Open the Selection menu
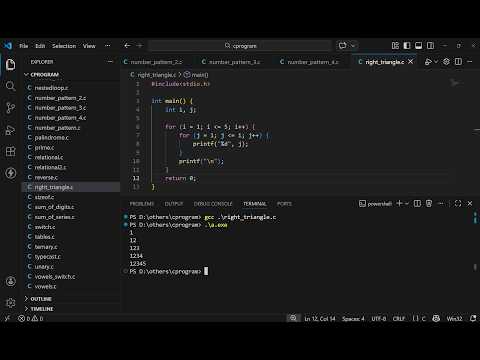This screenshot has height=360, width=480. tap(64, 46)
